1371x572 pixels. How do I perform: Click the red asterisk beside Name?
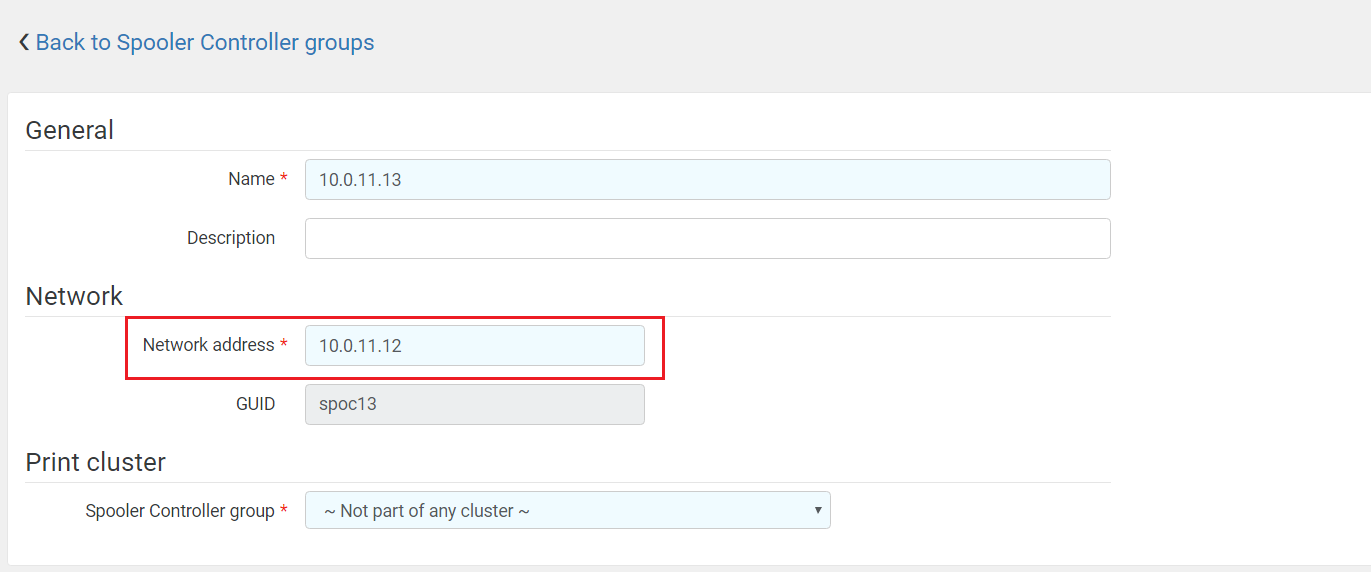point(284,180)
